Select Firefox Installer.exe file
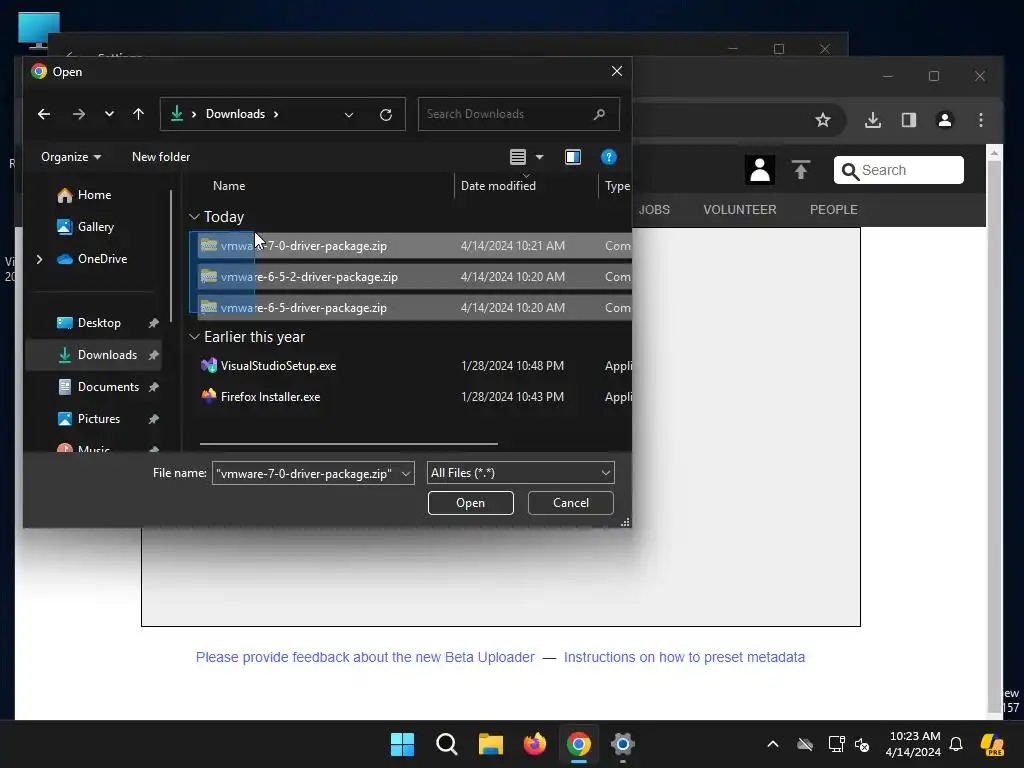This screenshot has width=1024, height=768. (270, 397)
